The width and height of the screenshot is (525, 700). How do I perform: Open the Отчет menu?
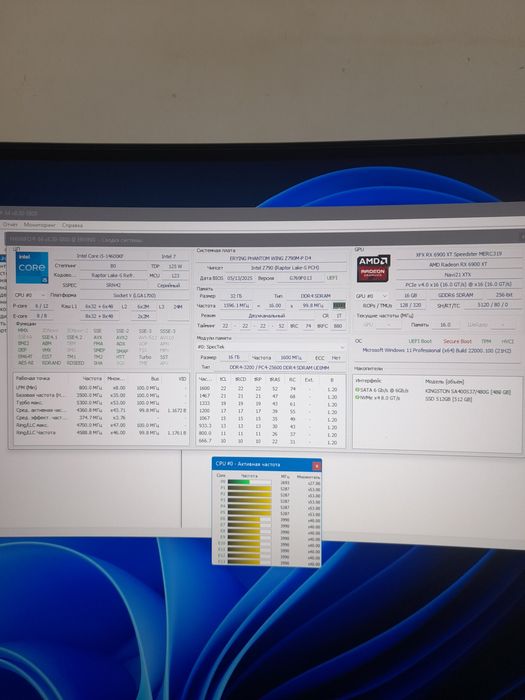pos(10,225)
